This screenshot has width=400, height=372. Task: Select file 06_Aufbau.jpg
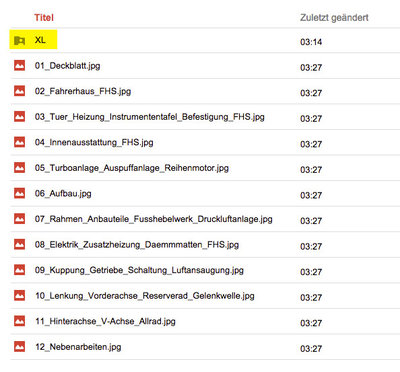click(63, 194)
